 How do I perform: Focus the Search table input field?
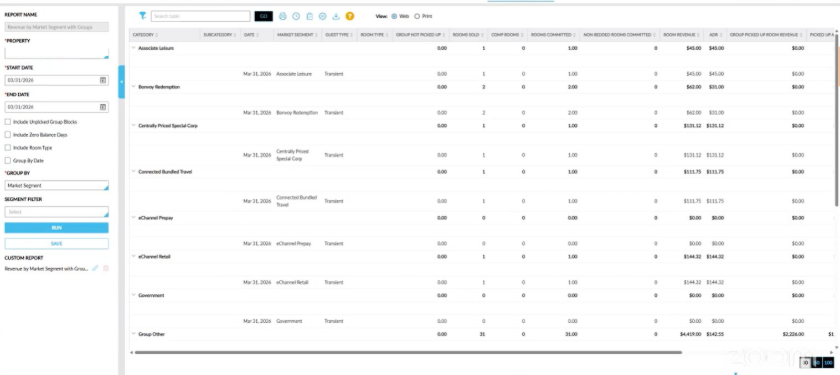click(200, 16)
